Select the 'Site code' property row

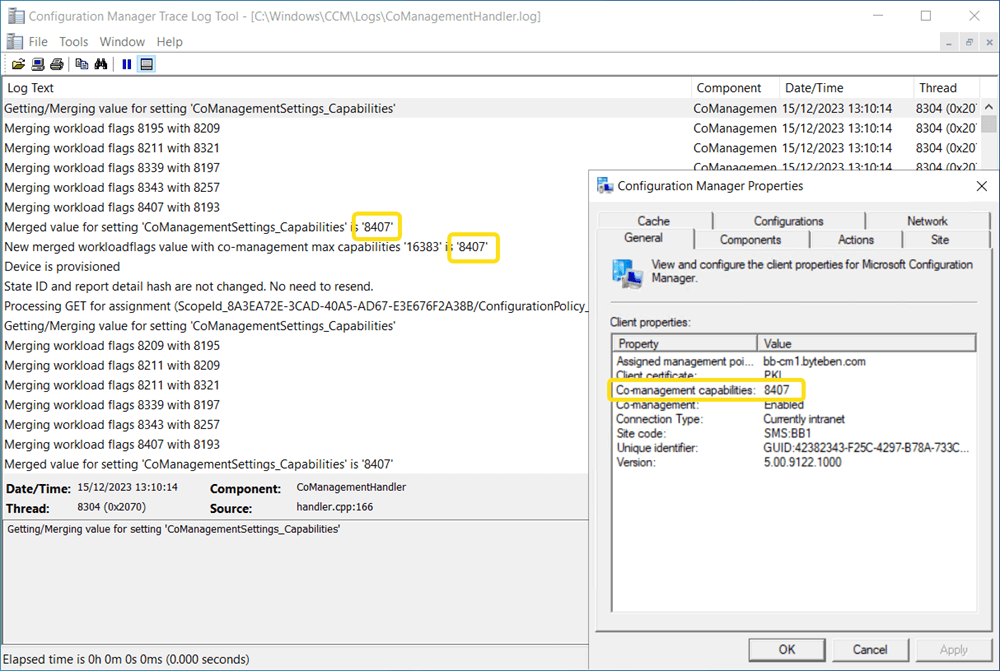tap(793, 434)
